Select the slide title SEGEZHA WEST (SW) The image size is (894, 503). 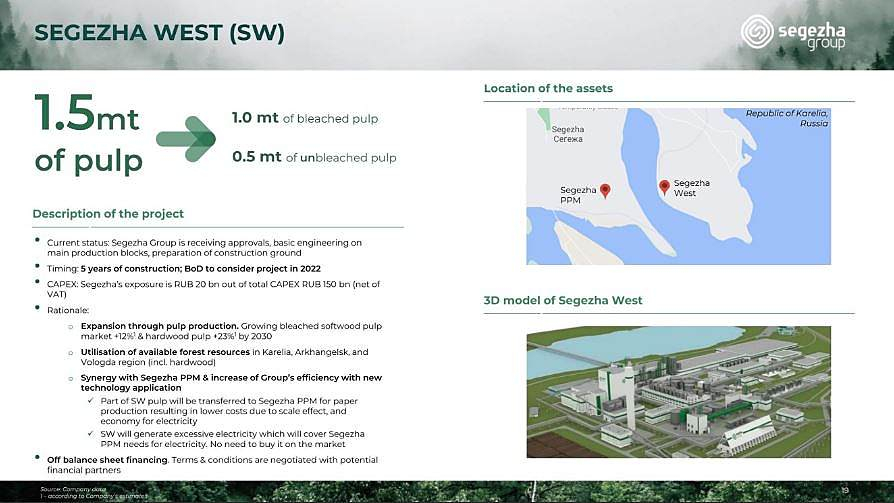coord(159,33)
